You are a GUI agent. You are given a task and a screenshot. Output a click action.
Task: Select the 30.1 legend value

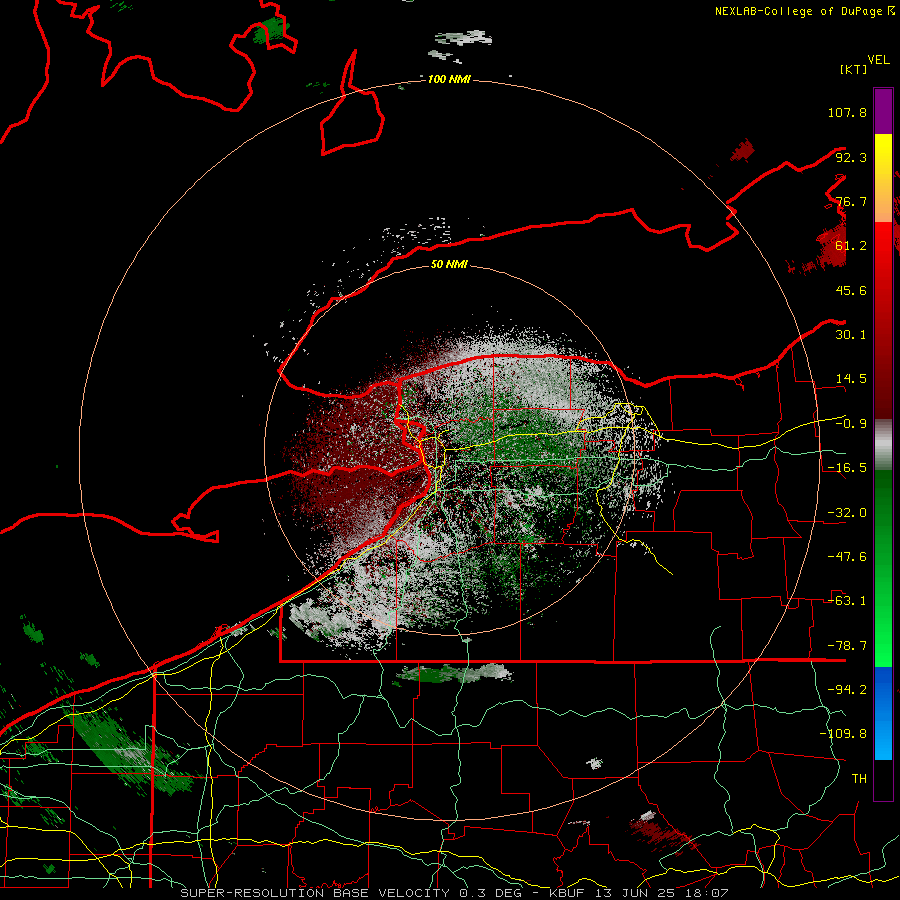pos(851,335)
